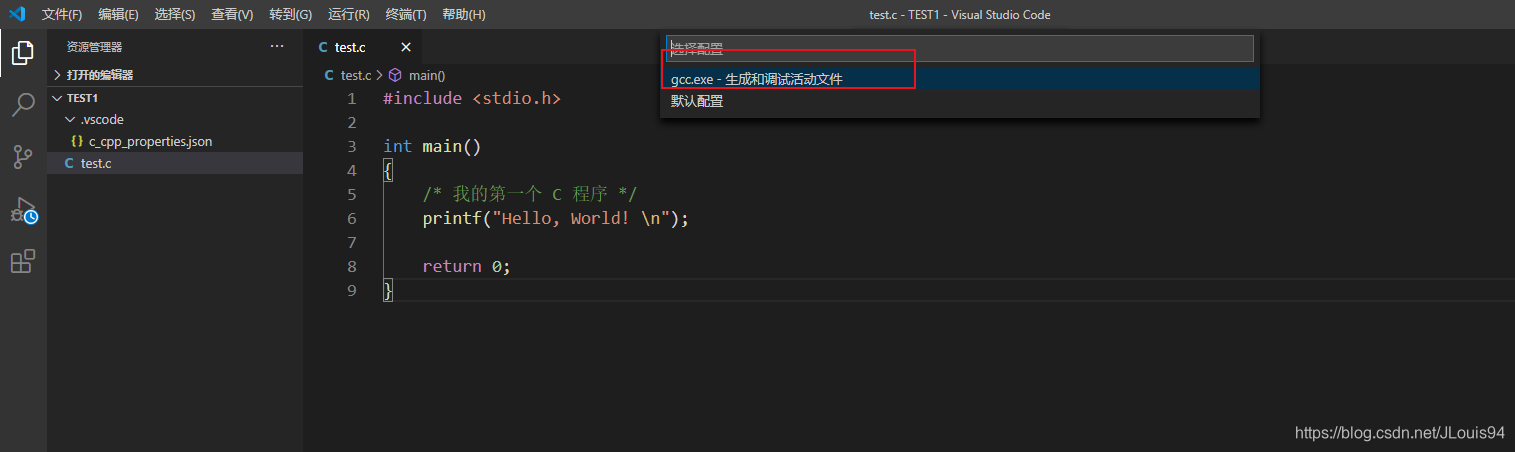Open the 查看(V) menu

(x=232, y=14)
